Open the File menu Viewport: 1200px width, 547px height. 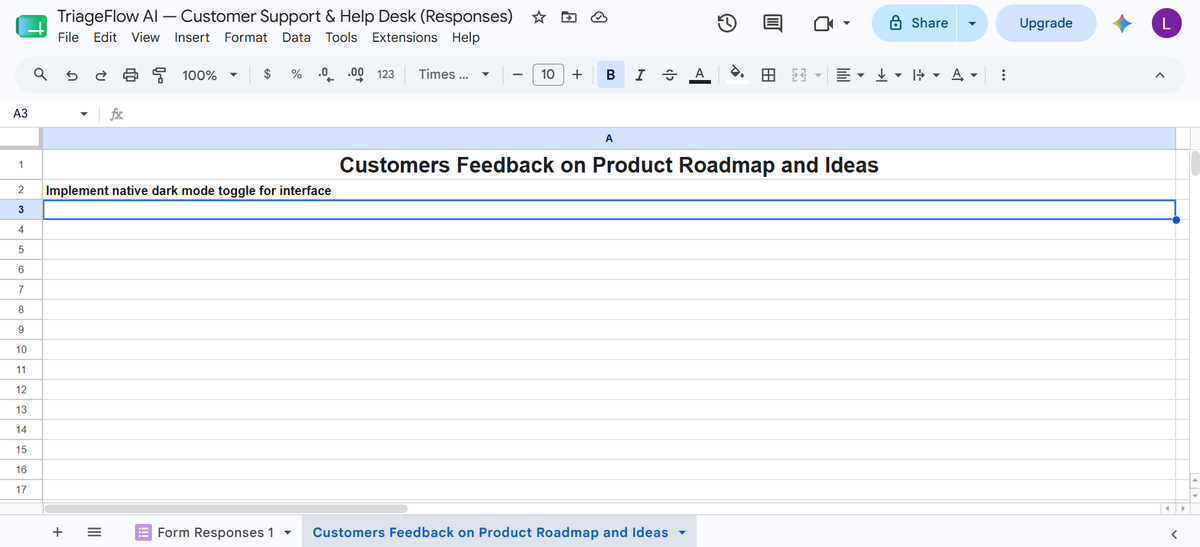tap(68, 37)
